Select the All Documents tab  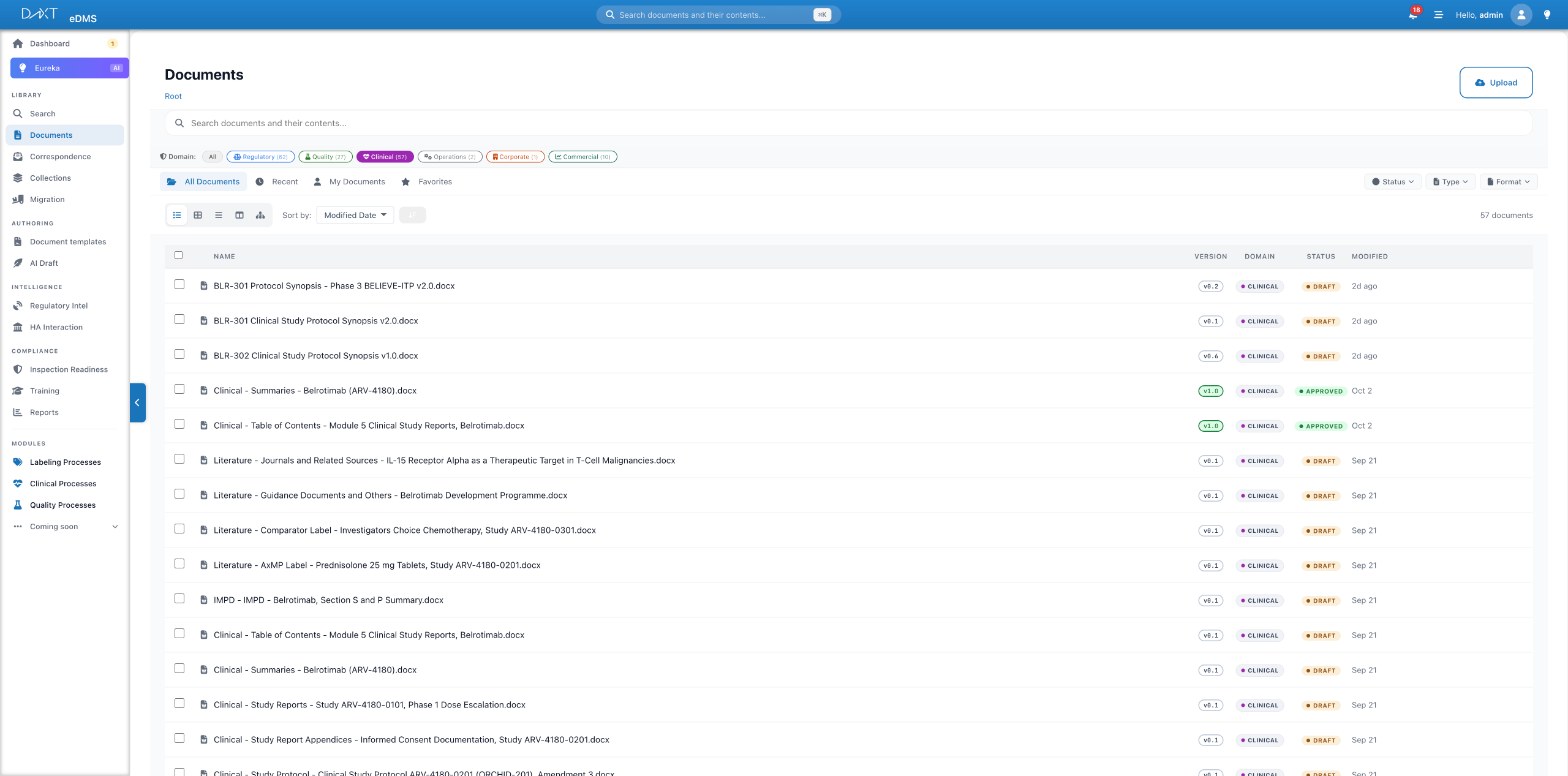(x=204, y=182)
